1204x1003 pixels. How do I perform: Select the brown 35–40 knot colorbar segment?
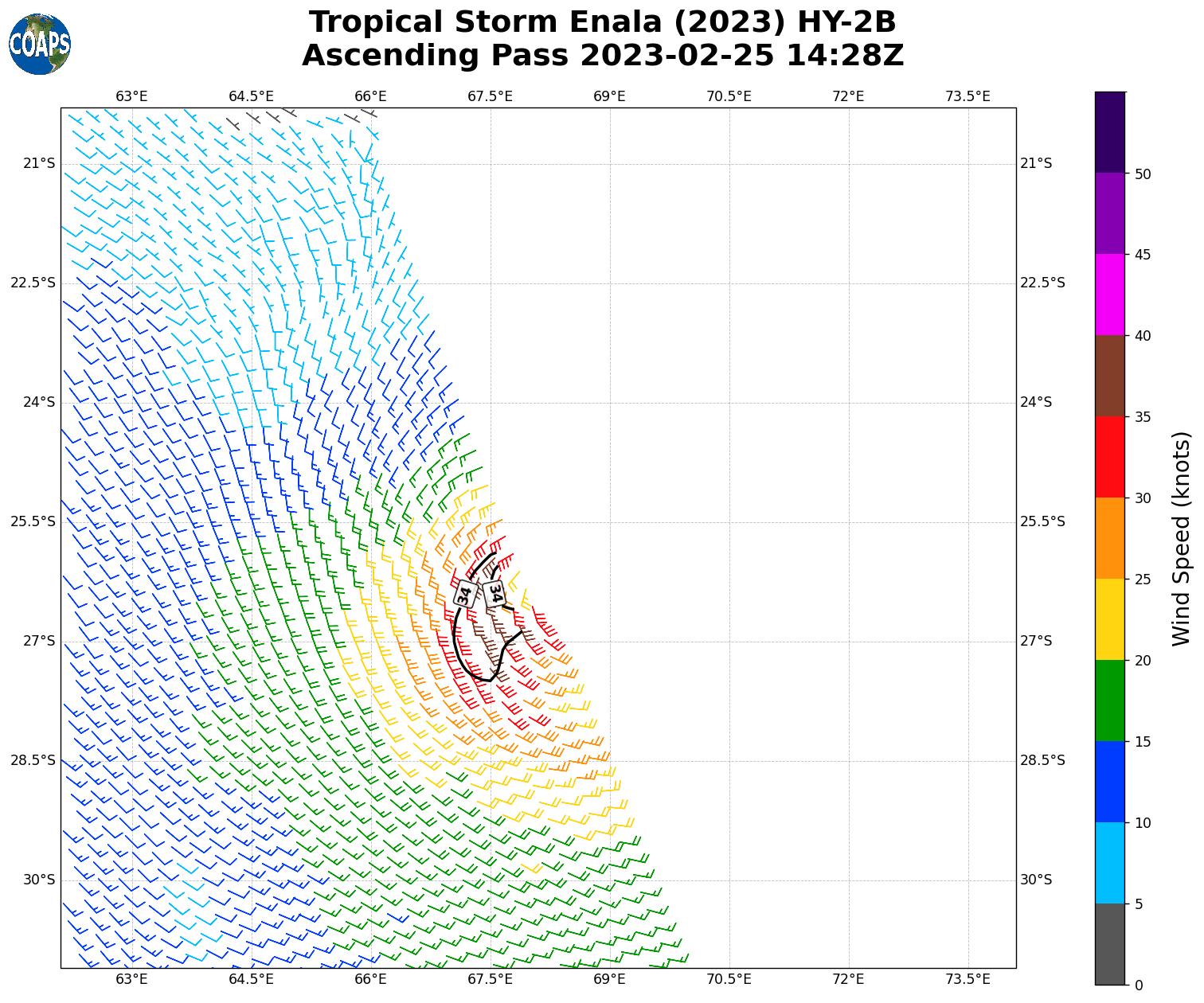(x=1110, y=376)
